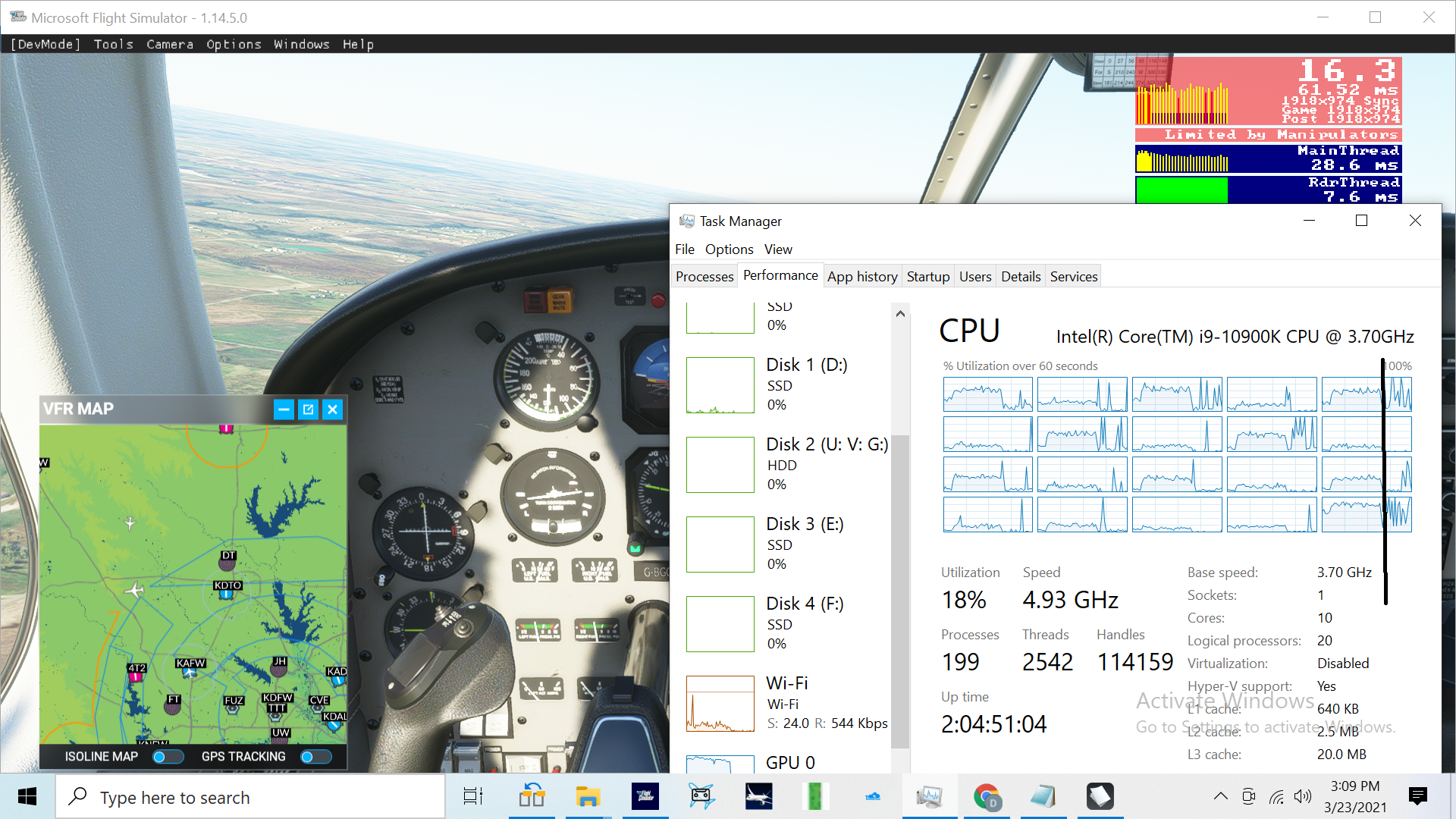Open Task View on the taskbar
The image size is (1456, 819).
(473, 796)
